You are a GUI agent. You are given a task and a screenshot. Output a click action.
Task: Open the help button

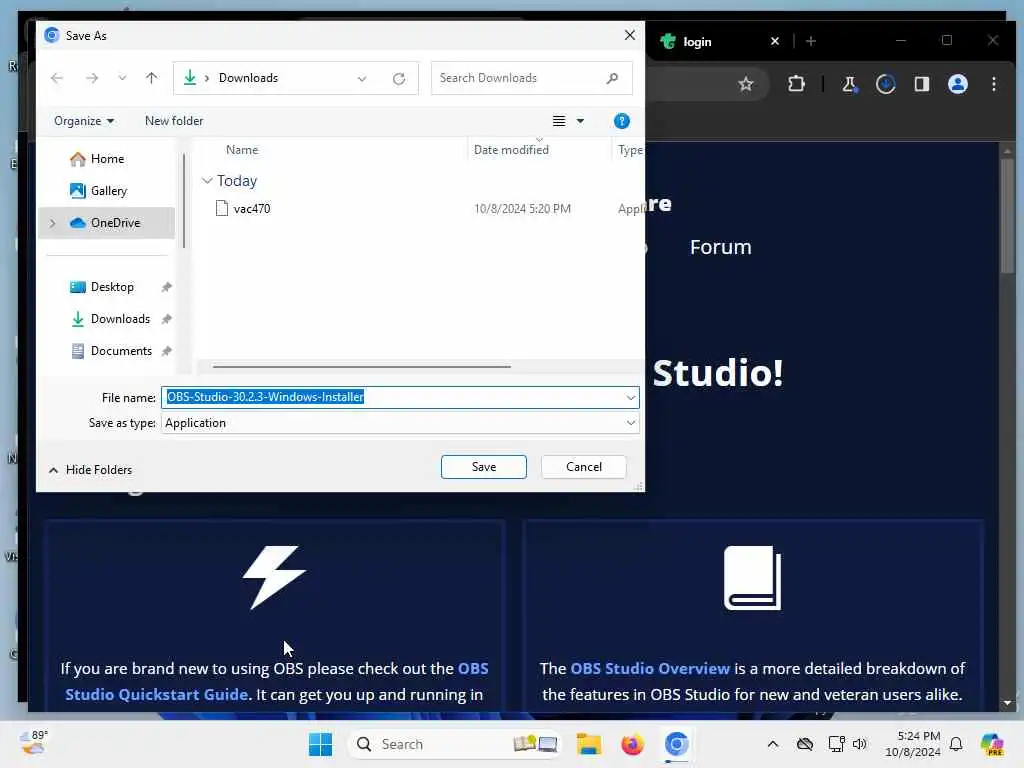point(622,121)
